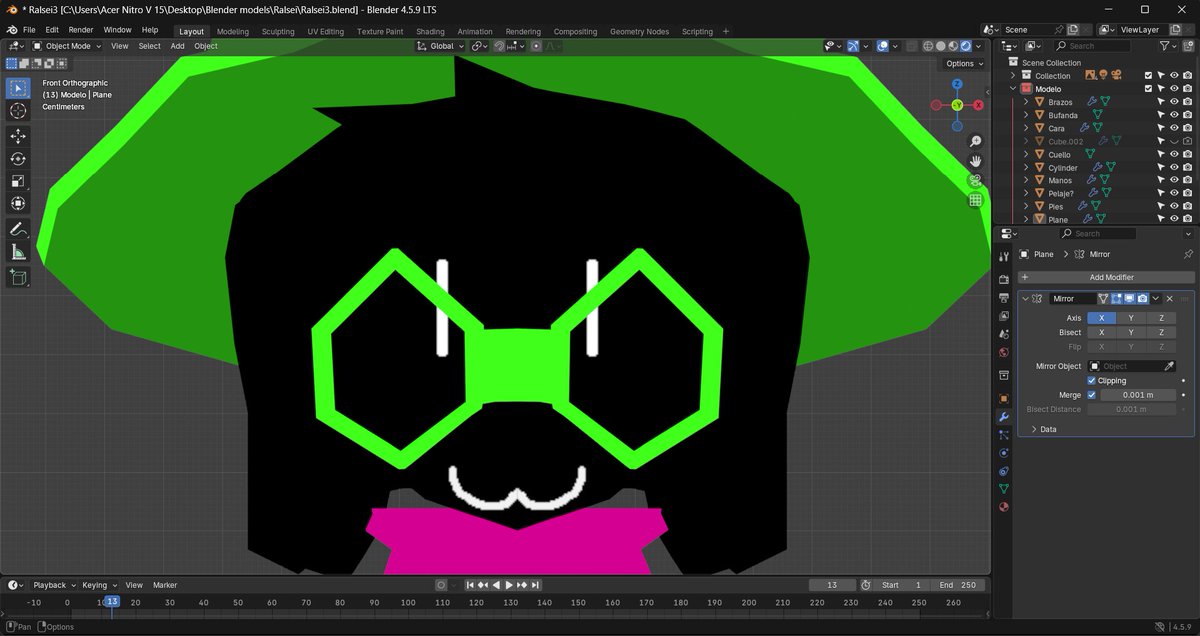Exclude Modelo collection via checkbox

[1148, 89]
